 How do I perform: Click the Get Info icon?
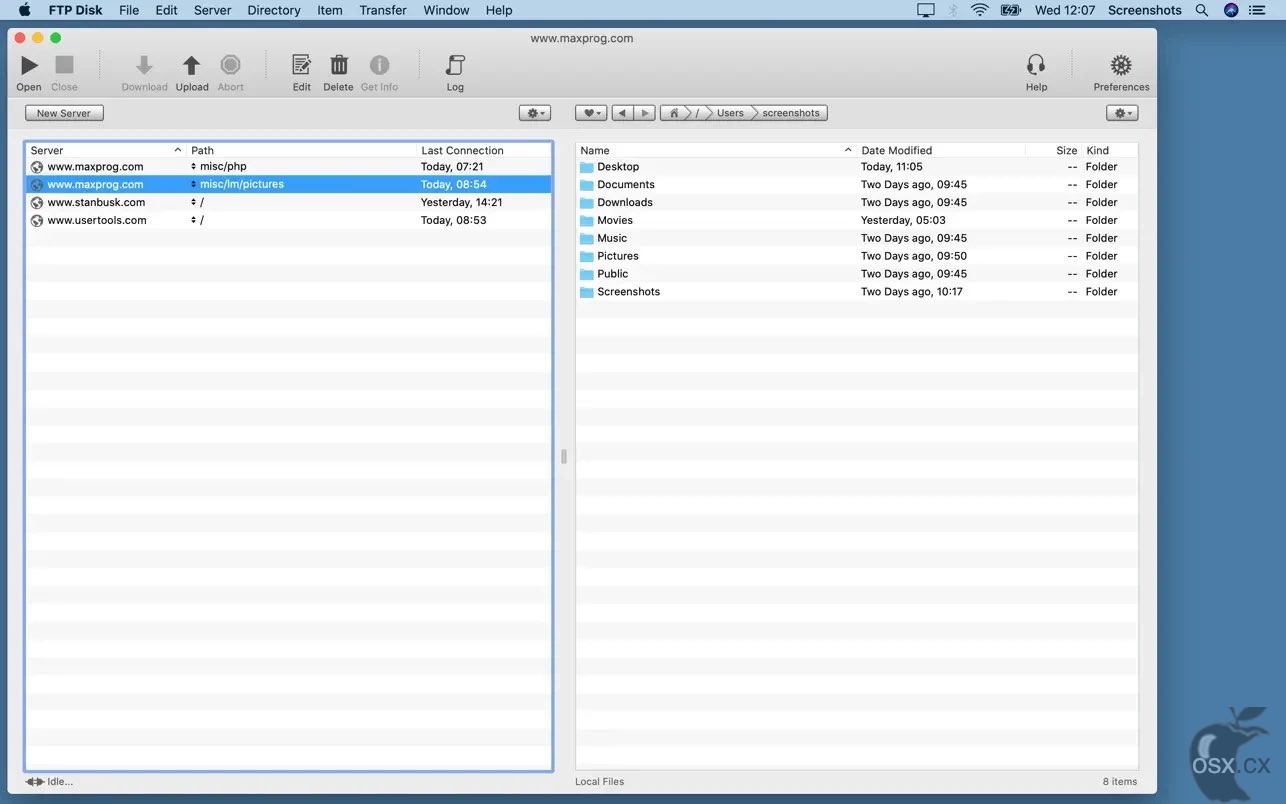(x=379, y=66)
